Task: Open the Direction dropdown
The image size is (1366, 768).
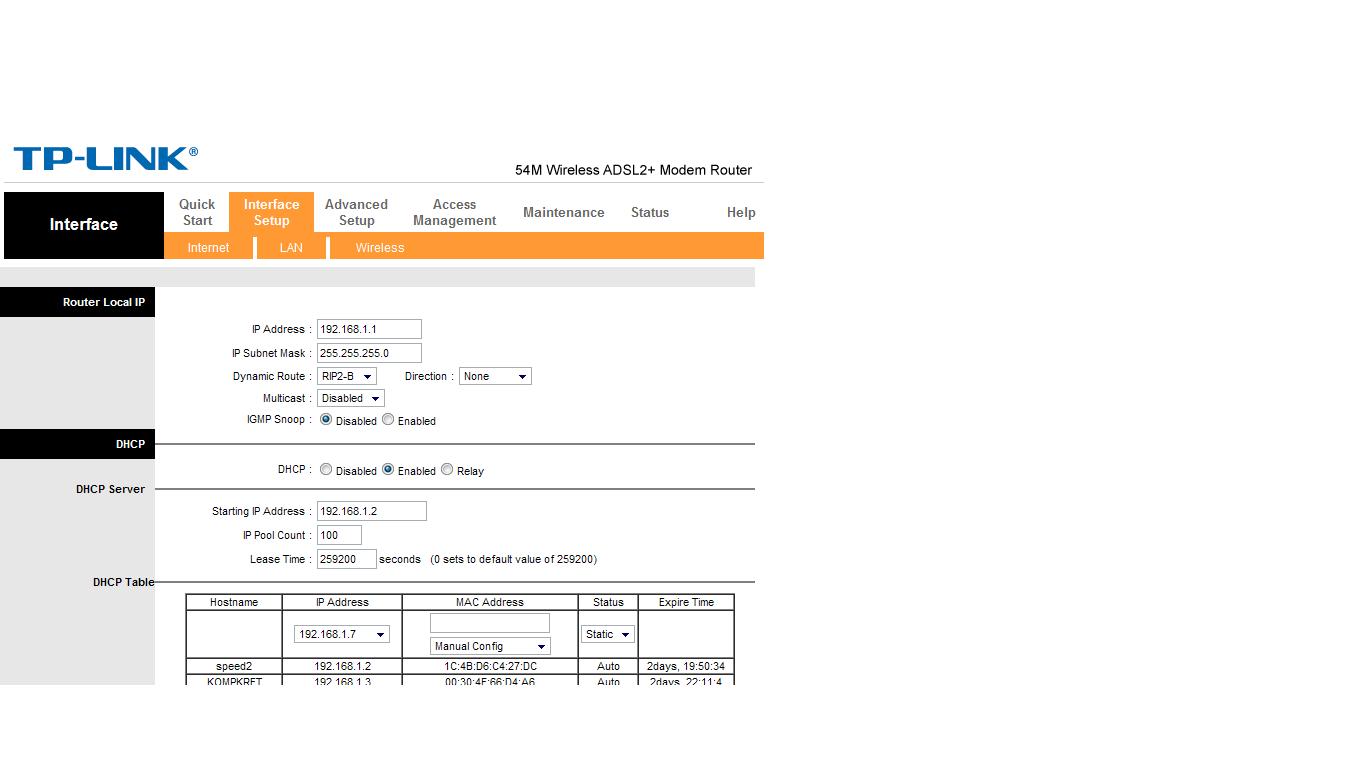Action: click(x=495, y=376)
